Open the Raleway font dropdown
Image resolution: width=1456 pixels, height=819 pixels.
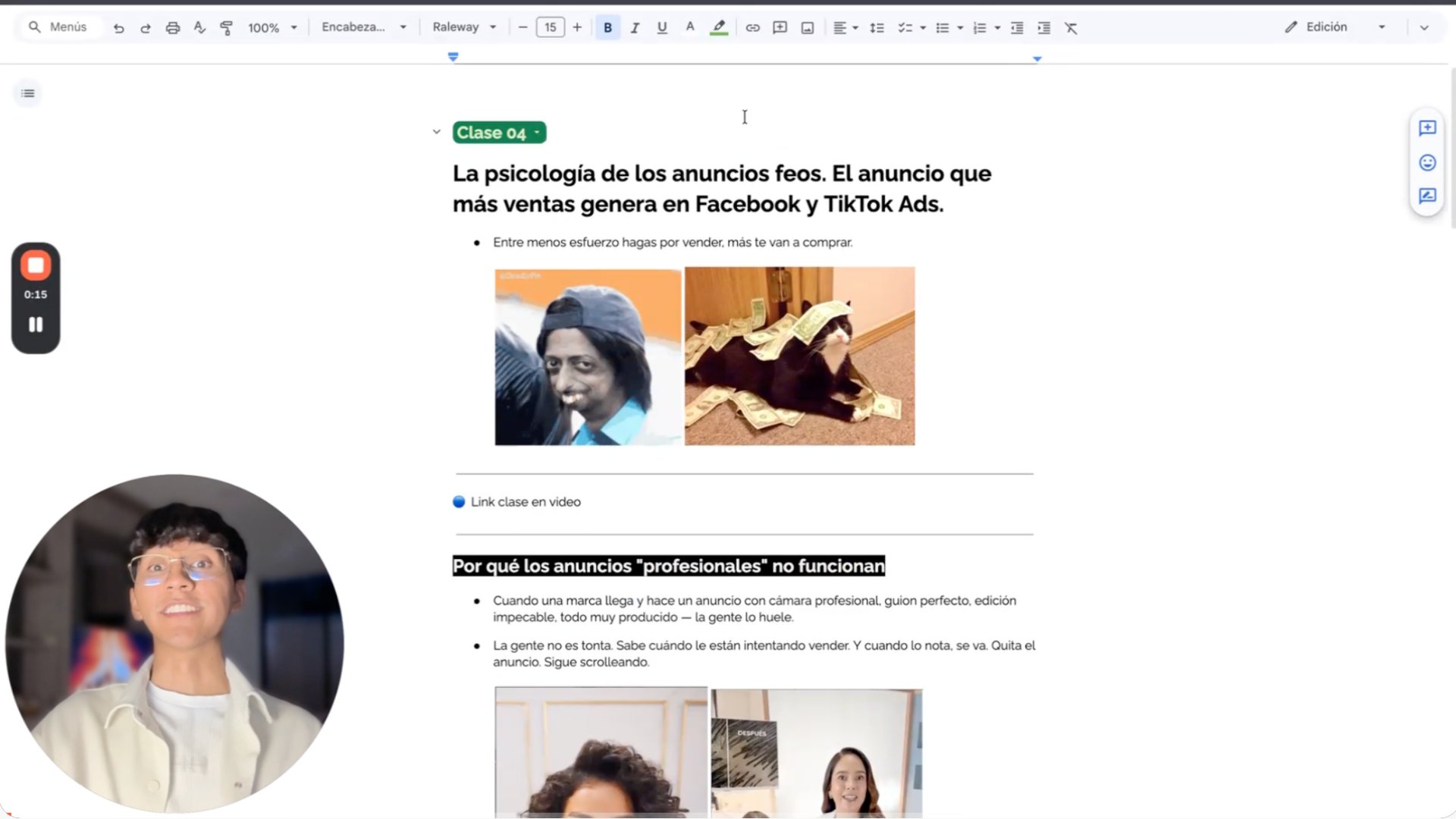point(464,27)
